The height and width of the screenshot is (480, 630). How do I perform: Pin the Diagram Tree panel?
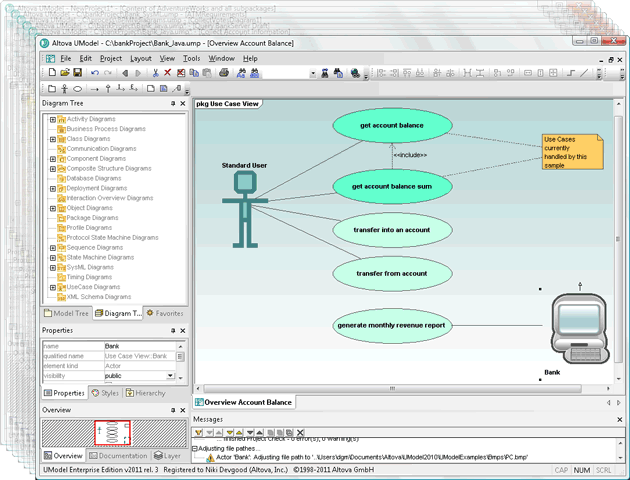(x=173, y=103)
